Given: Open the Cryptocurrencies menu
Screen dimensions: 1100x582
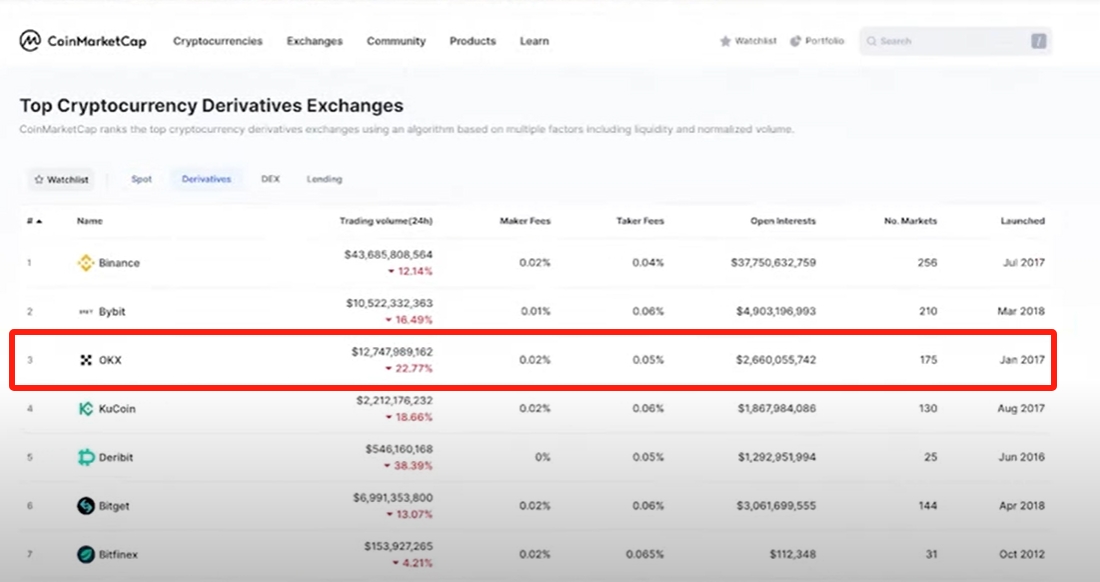Looking at the screenshot, I should (x=217, y=41).
